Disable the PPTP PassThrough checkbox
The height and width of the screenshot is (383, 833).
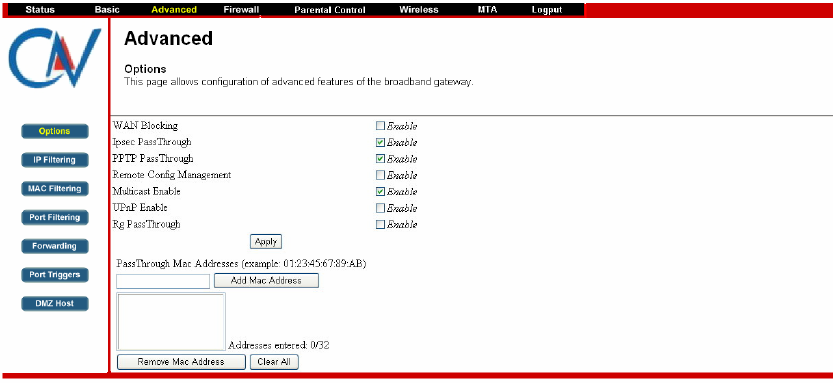[380, 159]
